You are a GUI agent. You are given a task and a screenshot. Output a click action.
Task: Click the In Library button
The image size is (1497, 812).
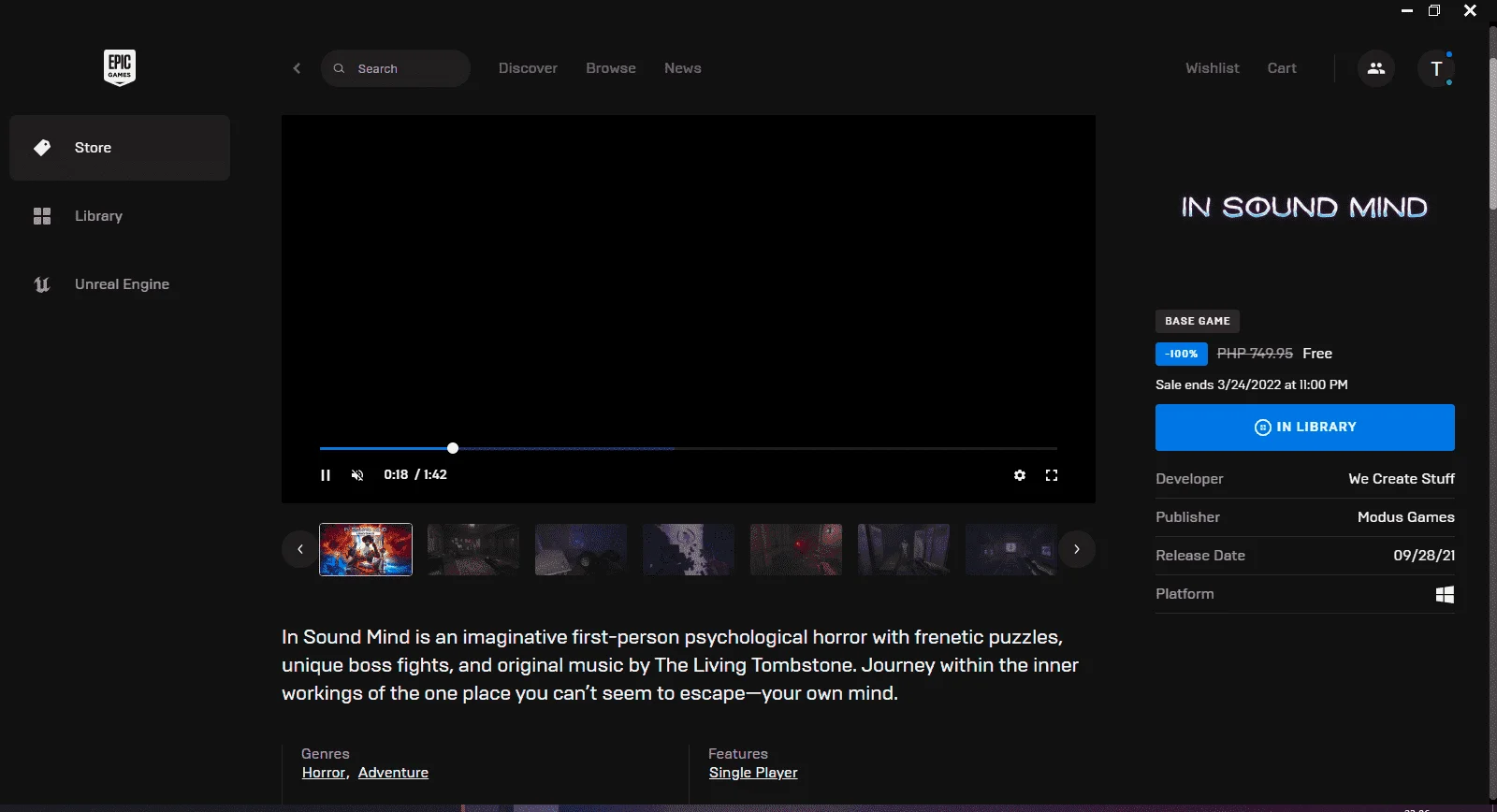(1305, 428)
